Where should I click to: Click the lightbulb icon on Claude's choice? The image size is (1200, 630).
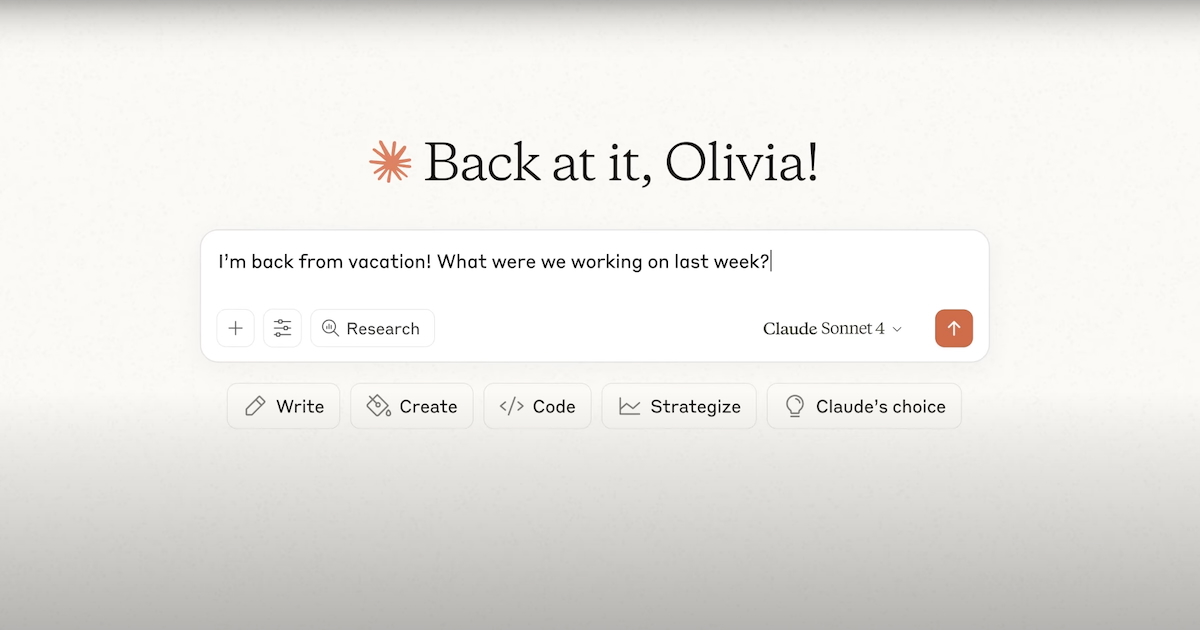pyautogui.click(x=795, y=406)
